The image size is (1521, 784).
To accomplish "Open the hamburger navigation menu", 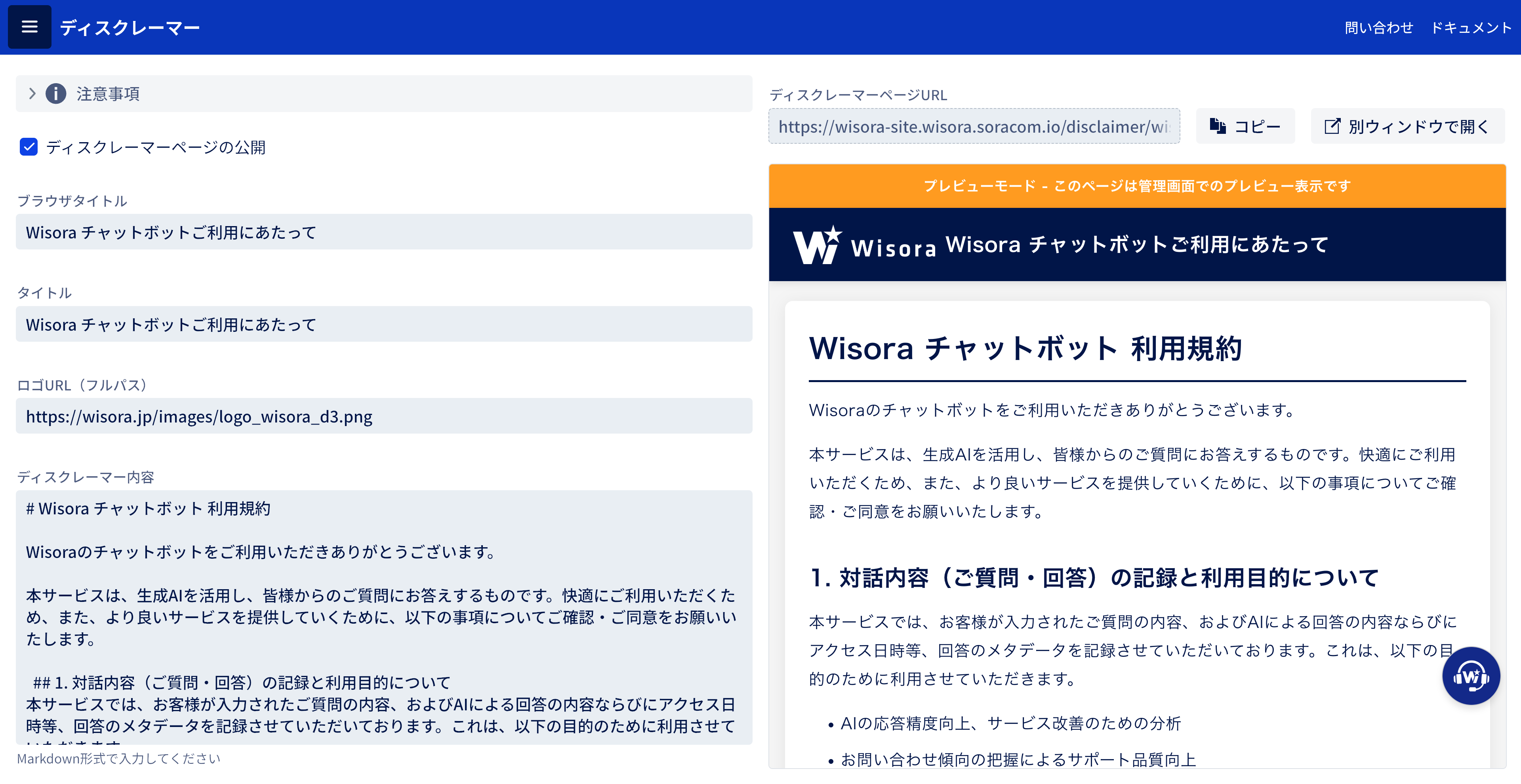I will point(29,27).
